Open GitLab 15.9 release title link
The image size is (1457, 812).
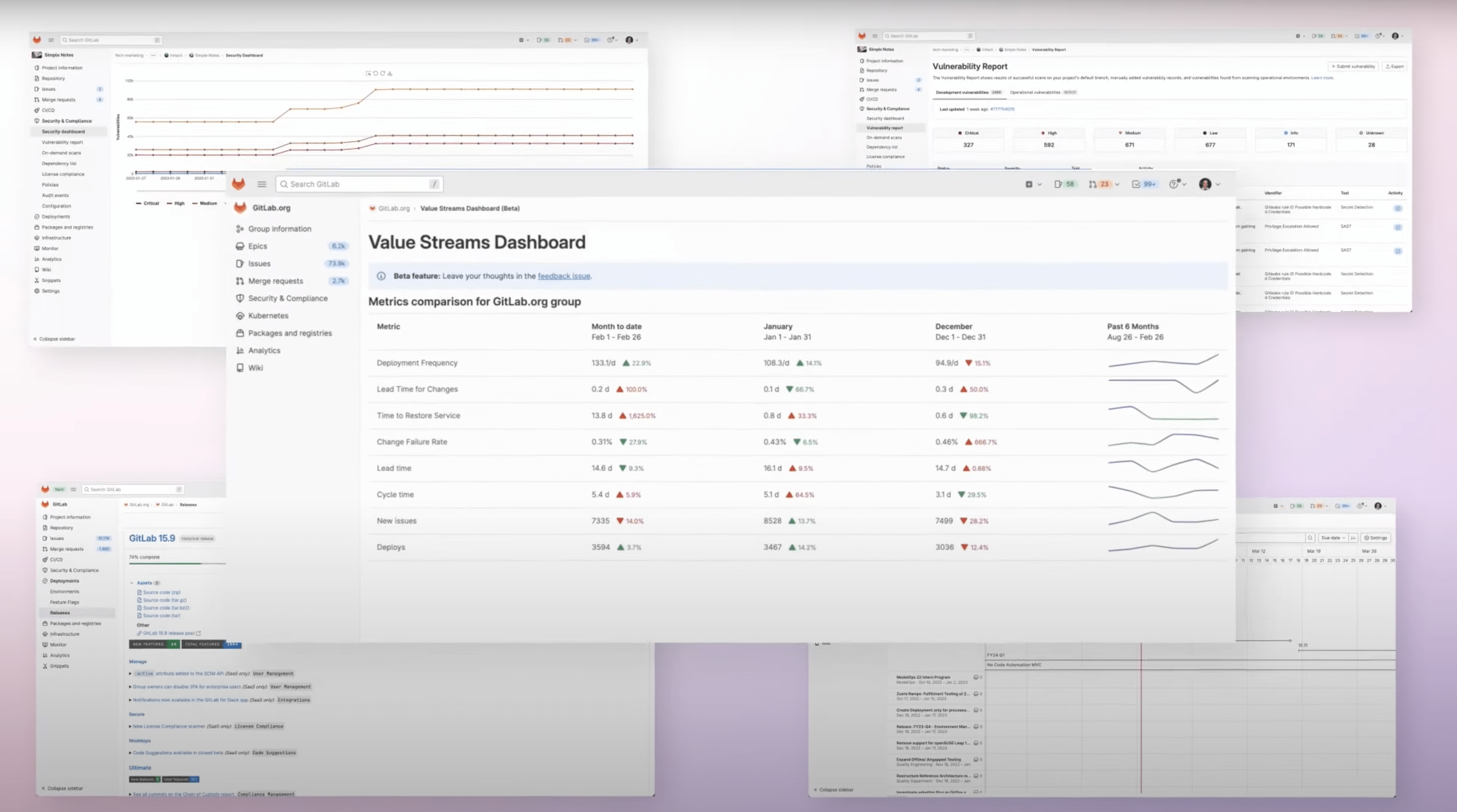(152, 538)
